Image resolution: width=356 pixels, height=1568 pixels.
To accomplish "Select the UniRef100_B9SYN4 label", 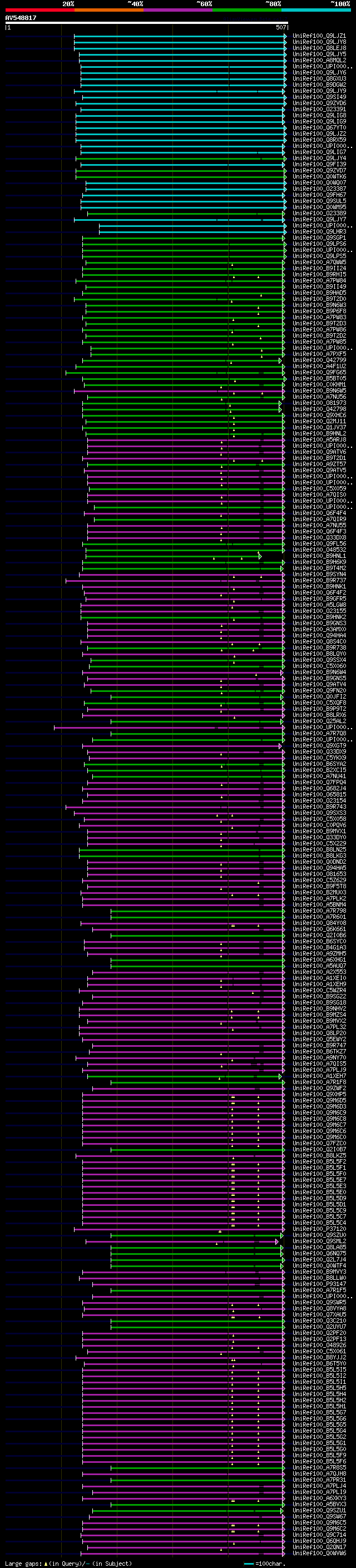I will tap(319, 574).
